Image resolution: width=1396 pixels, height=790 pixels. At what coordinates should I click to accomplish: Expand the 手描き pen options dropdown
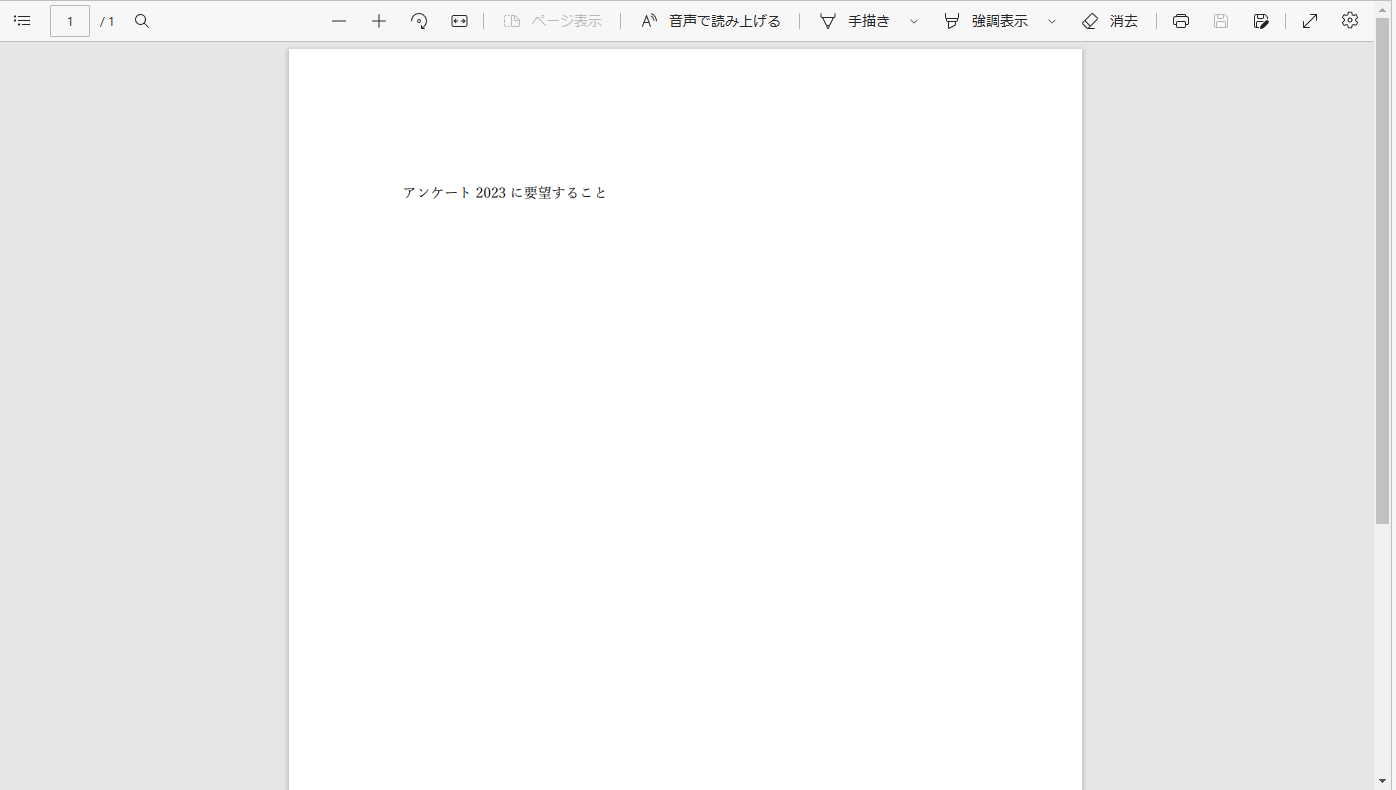(x=914, y=21)
